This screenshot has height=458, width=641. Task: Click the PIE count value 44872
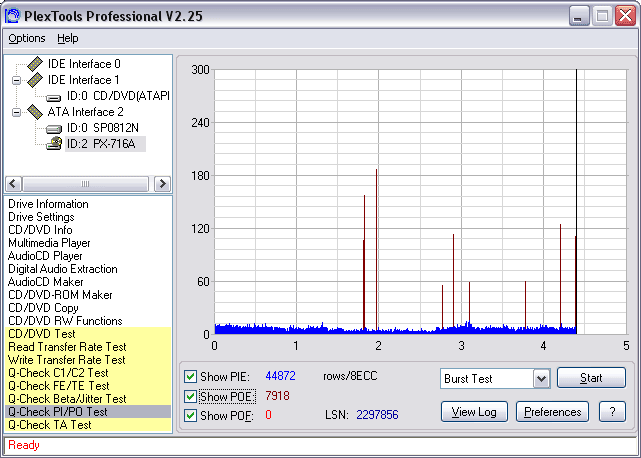coord(280,376)
